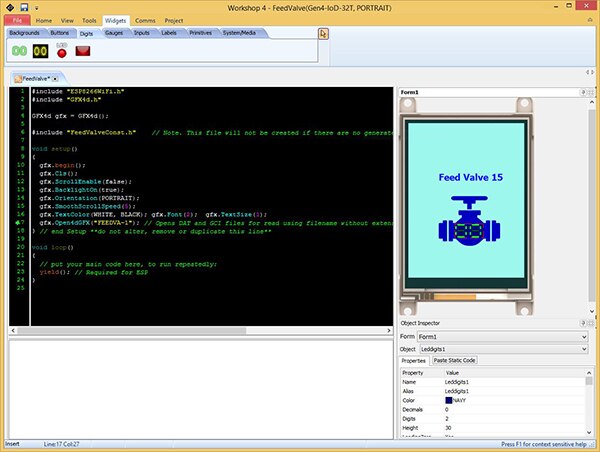Image resolution: width=600 pixels, height=452 pixels.
Task: Open the quick access toolbar dropdown arrow
Action: point(37,6)
